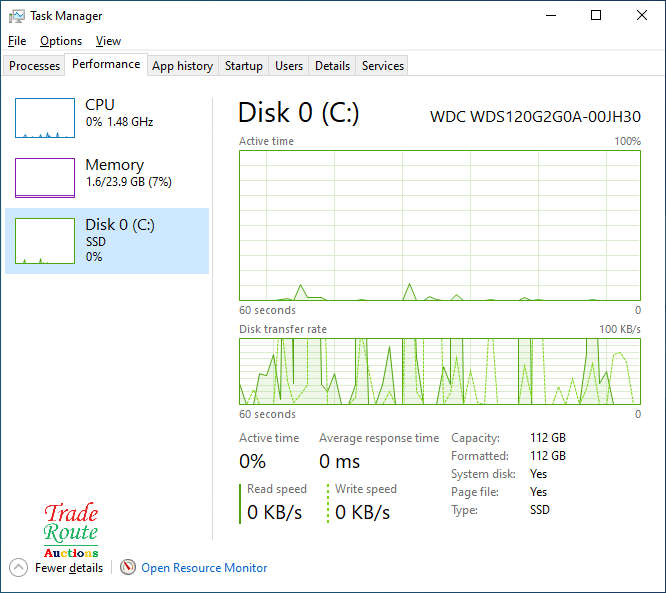The height and width of the screenshot is (593, 666).
Task: Switch to the App history tab
Action: tap(182, 66)
